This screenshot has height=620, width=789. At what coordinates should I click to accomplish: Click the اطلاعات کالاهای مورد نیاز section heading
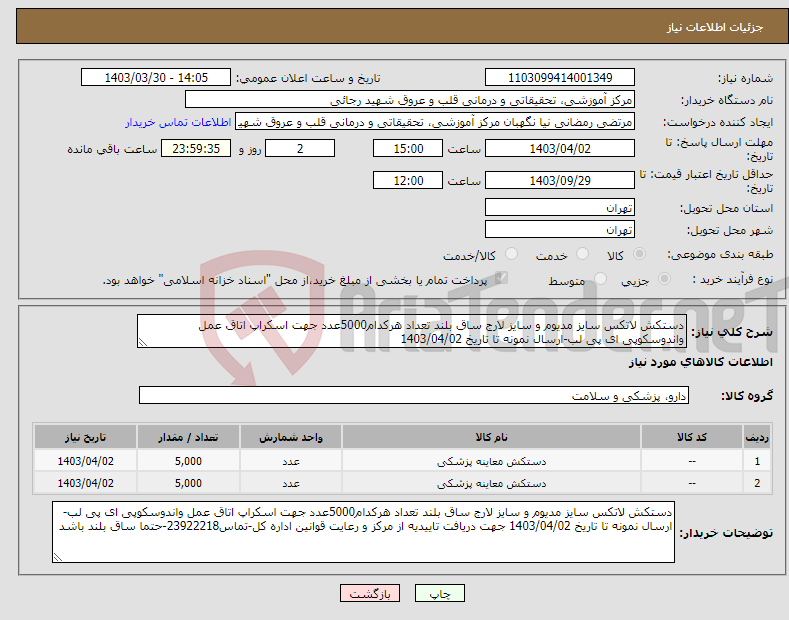click(700, 362)
